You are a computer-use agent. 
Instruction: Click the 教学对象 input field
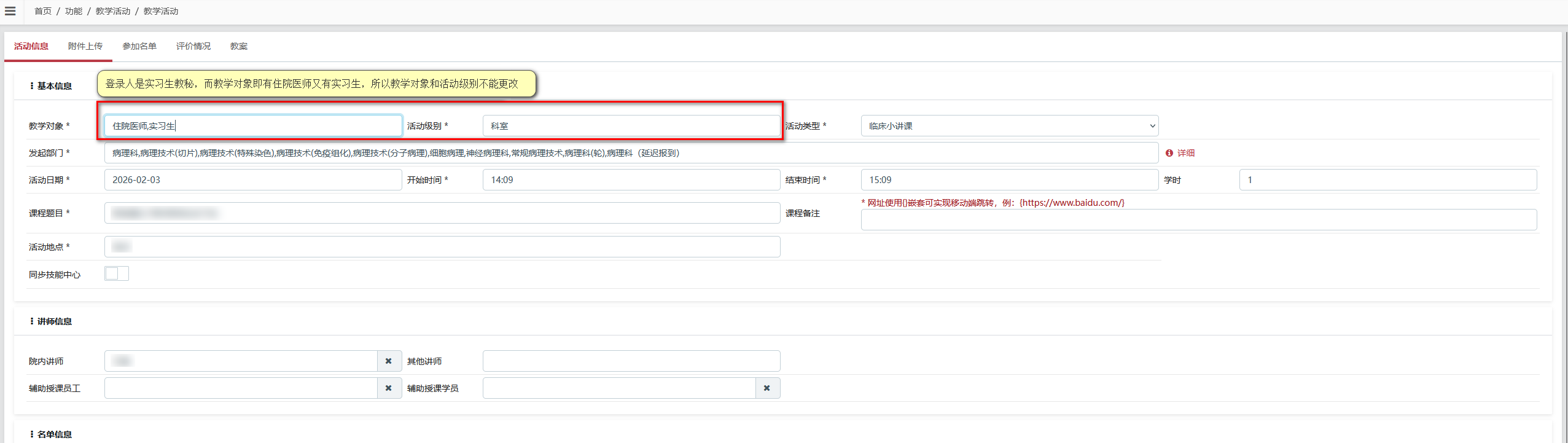(253, 126)
